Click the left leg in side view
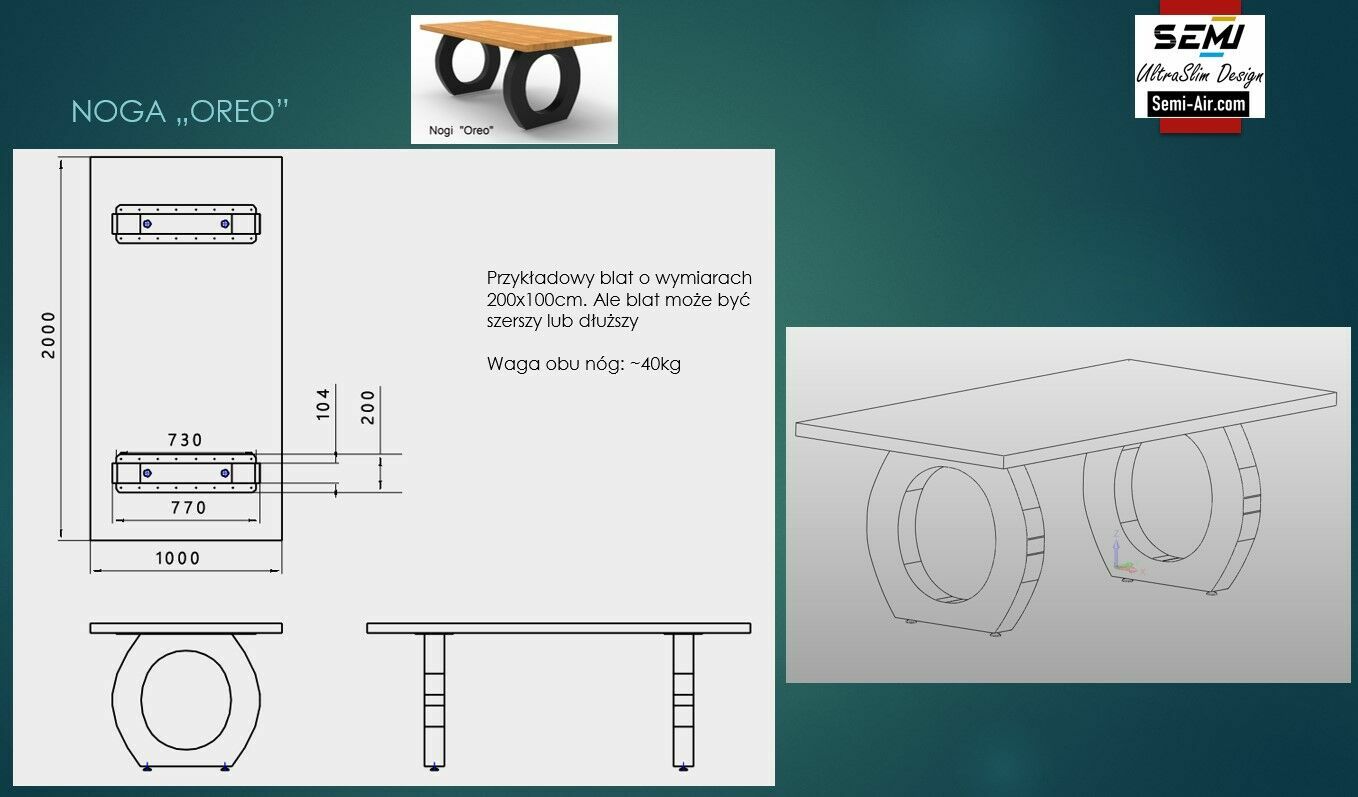This screenshot has width=1358, height=797. coord(434,699)
